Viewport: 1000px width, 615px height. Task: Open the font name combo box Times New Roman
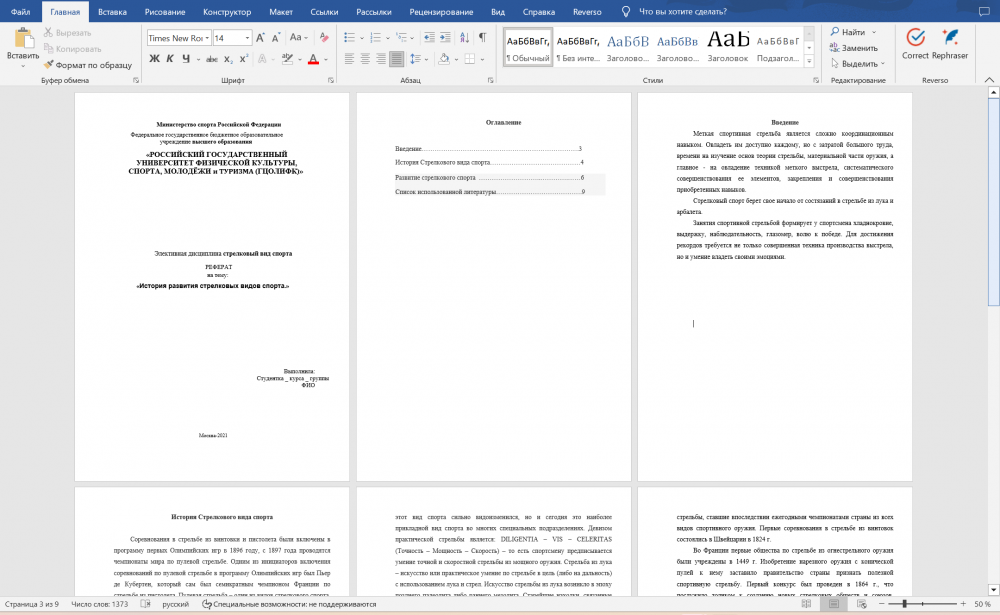tap(179, 38)
